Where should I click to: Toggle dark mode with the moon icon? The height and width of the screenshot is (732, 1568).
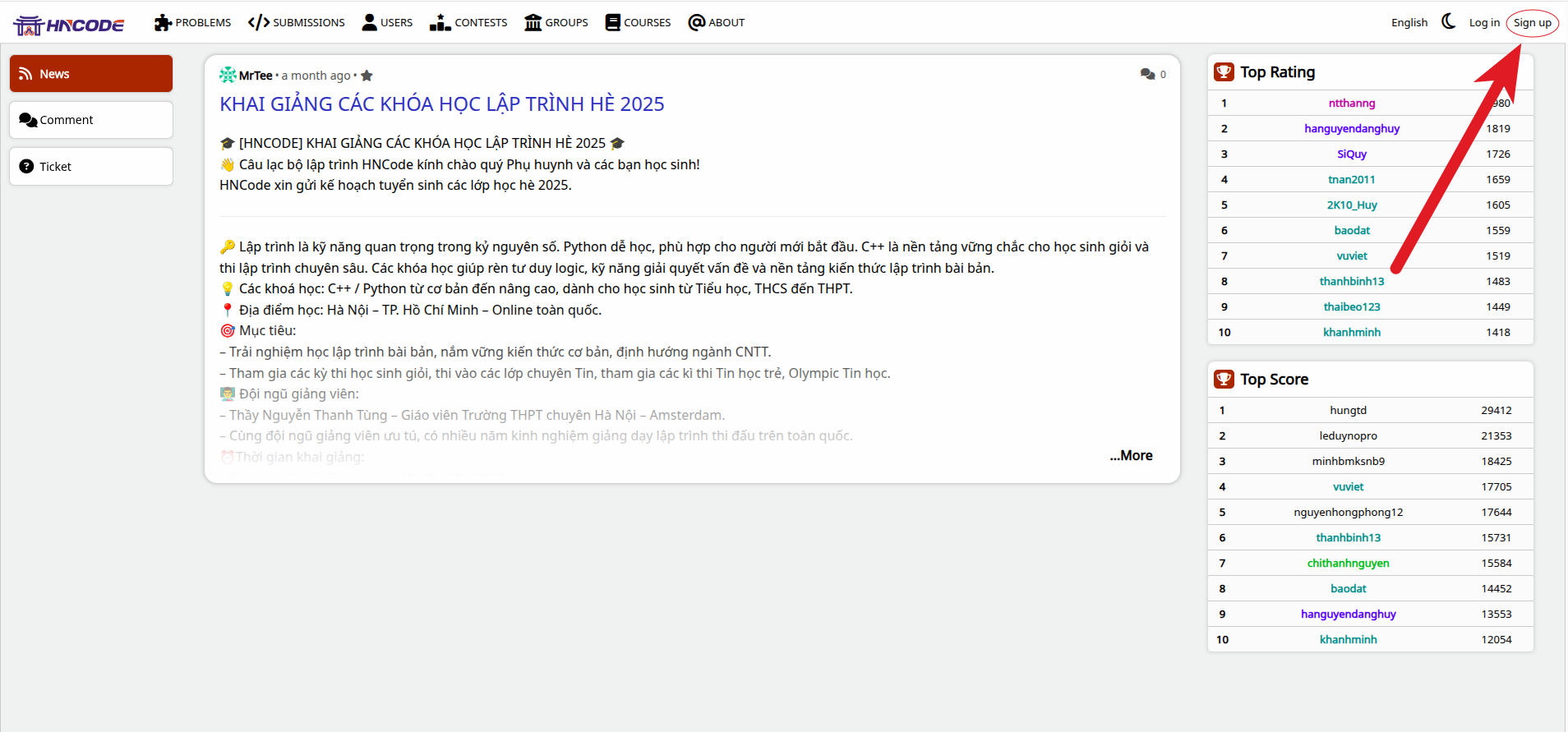click(1449, 21)
